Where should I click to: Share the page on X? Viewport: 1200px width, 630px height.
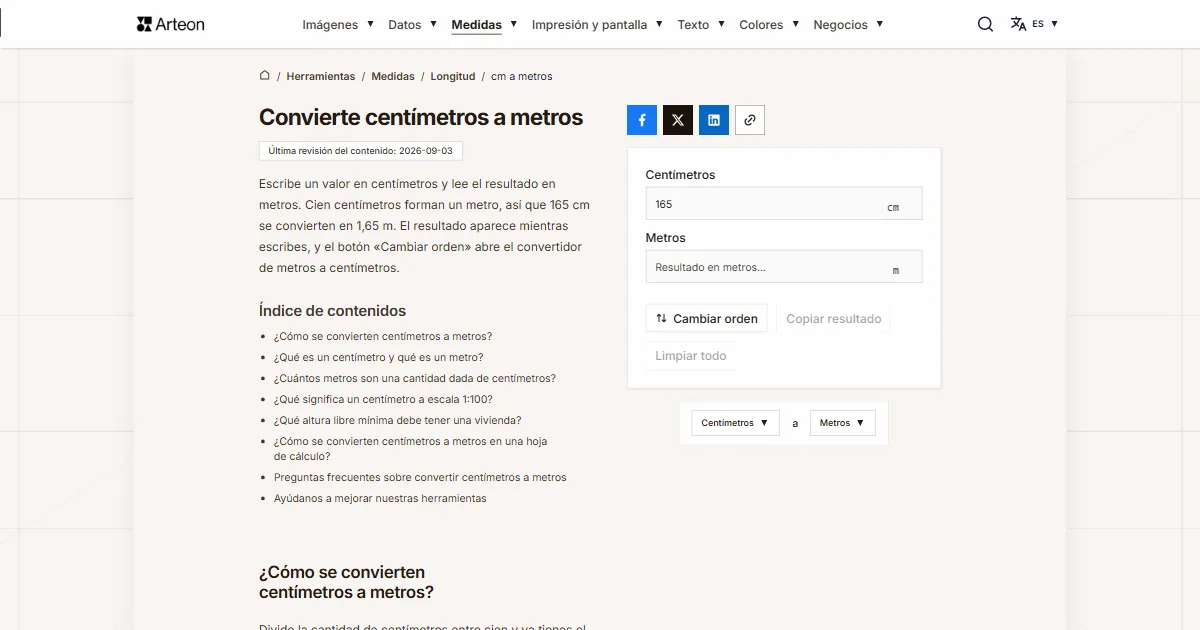point(678,120)
